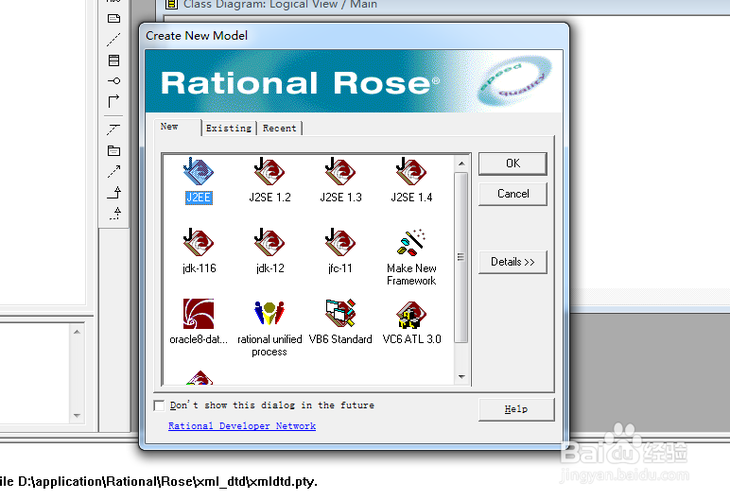The image size is (730, 500).
Task: Pick the Interface lollipop tool
Action: pyautogui.click(x=114, y=81)
